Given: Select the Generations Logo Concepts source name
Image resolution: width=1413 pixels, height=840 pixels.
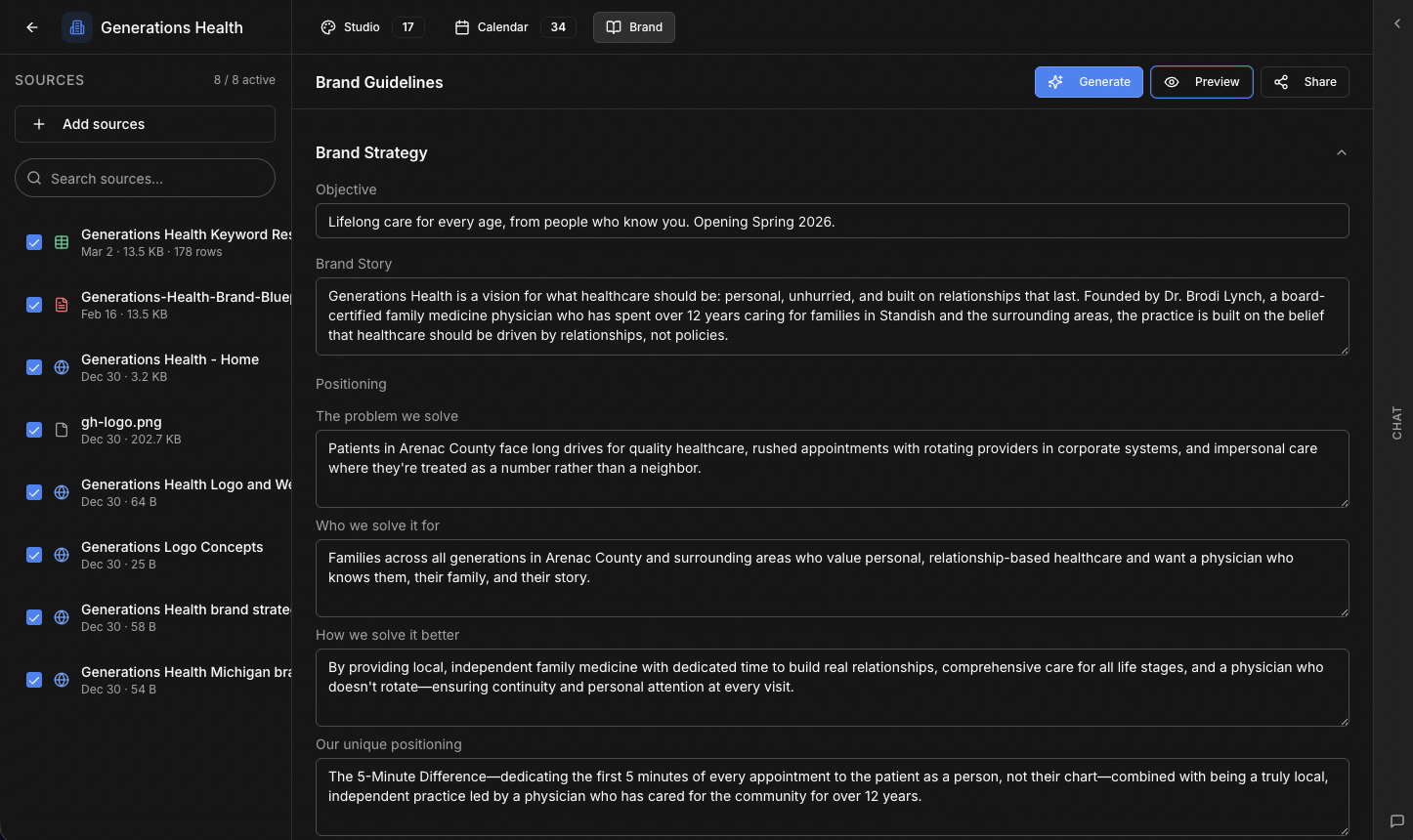Looking at the screenshot, I should tap(172, 547).
